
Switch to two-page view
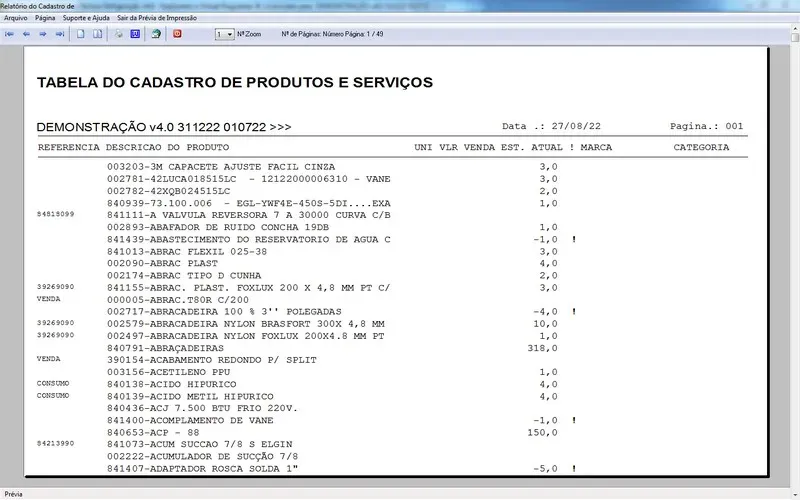tap(98, 34)
